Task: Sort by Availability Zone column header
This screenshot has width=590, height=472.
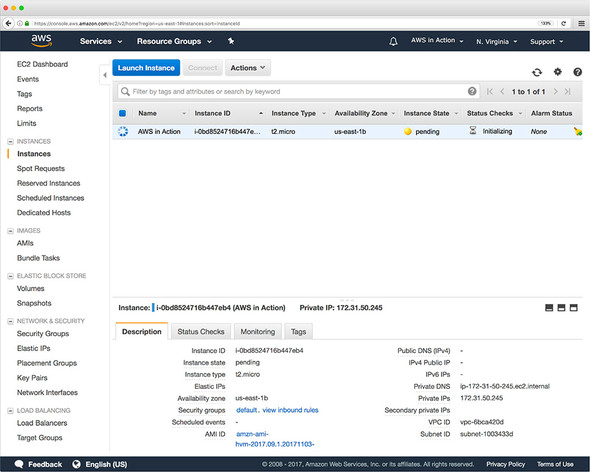Action: (364, 113)
